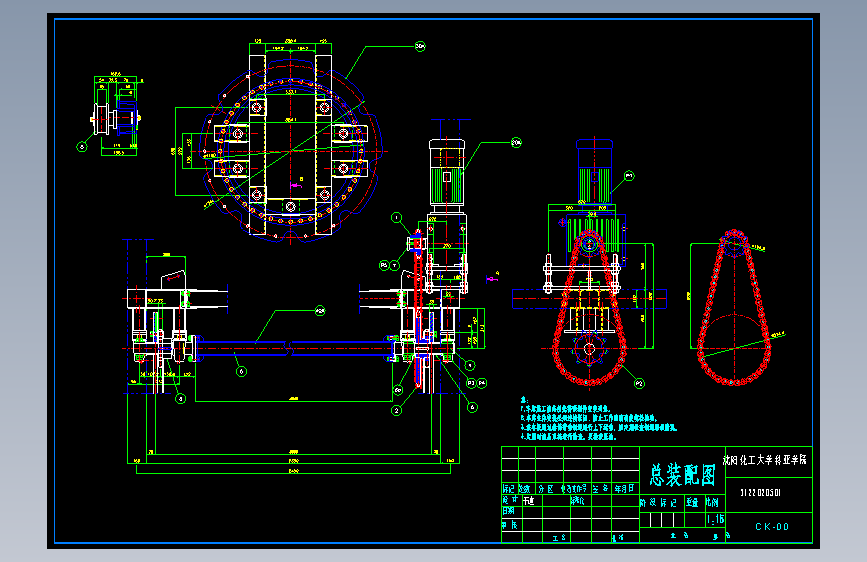Select the P5 part balloon
This screenshot has width=867, height=562.
[x=384, y=266]
